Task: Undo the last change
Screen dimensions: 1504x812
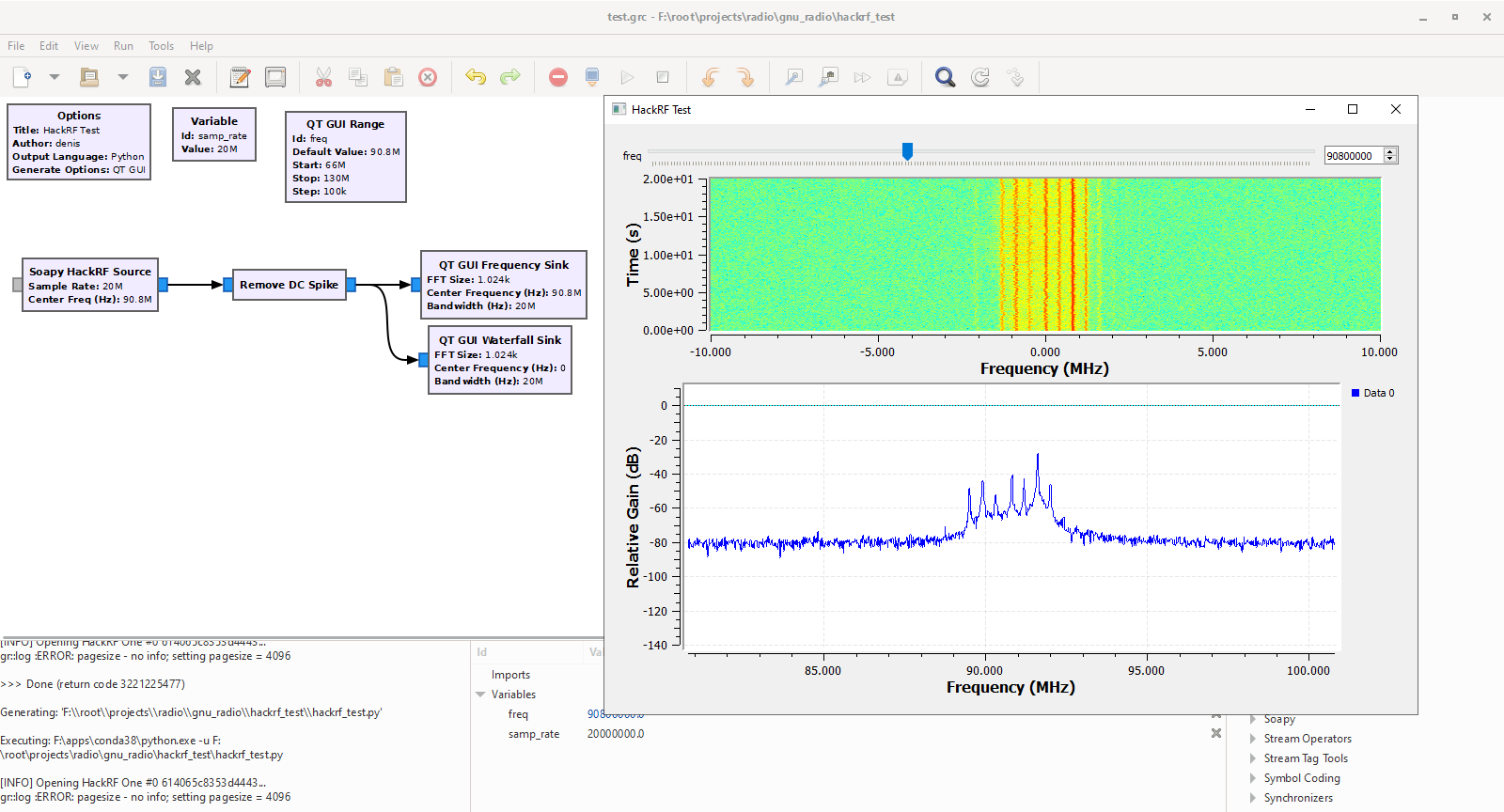Action: click(476, 77)
